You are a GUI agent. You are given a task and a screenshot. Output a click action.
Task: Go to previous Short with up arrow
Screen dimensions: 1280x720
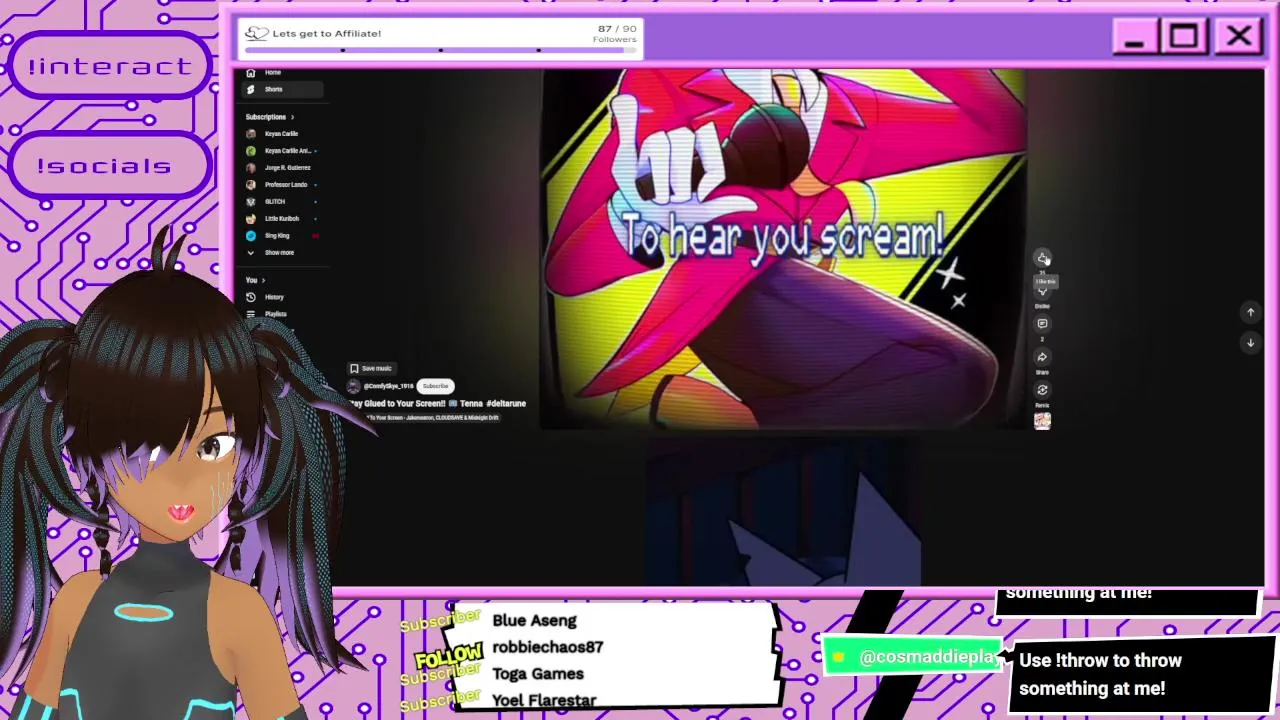[x=1250, y=312]
